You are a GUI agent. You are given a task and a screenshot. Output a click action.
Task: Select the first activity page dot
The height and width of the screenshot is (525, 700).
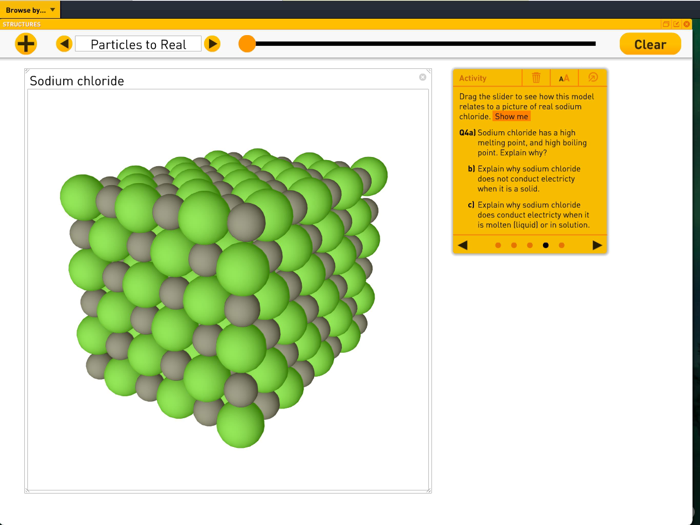(x=498, y=245)
